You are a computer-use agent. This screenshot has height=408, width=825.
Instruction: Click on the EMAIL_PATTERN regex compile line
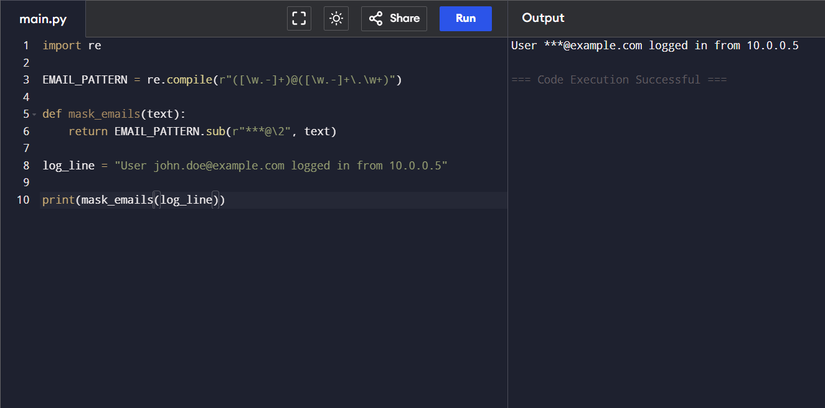[220, 80]
